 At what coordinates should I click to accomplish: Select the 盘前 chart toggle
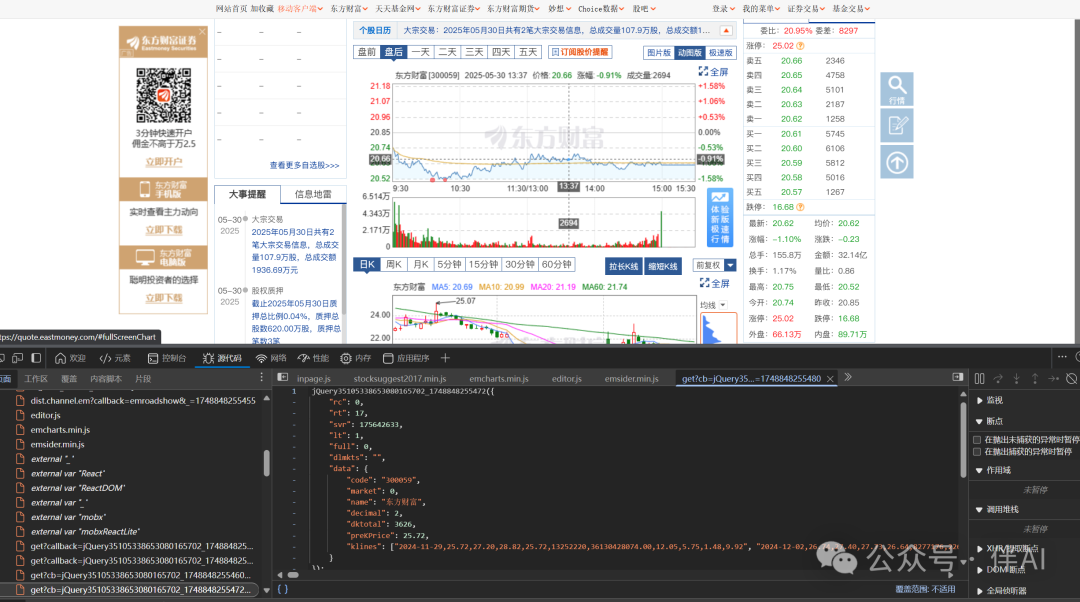(x=366, y=52)
